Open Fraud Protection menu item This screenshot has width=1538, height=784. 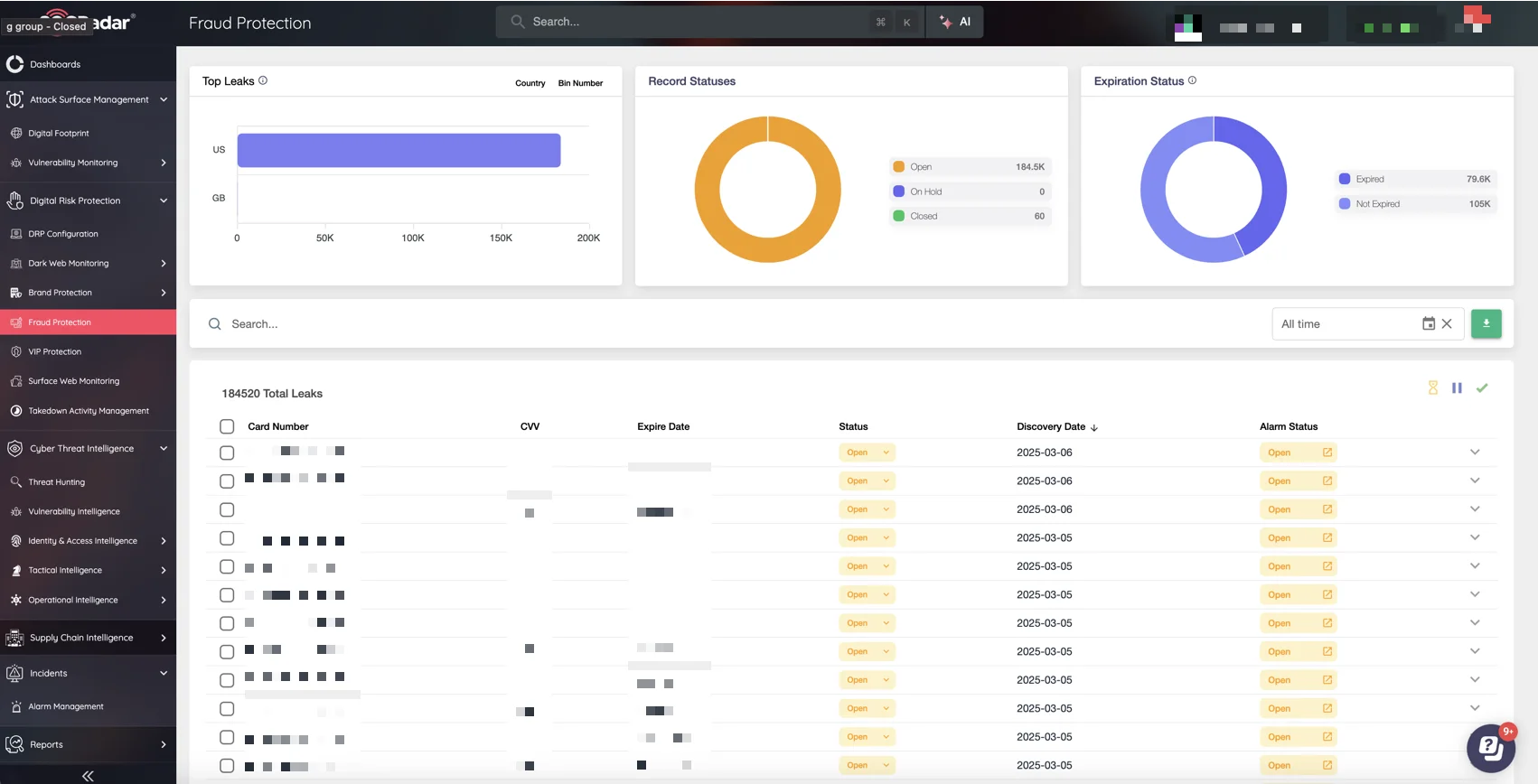click(x=88, y=322)
